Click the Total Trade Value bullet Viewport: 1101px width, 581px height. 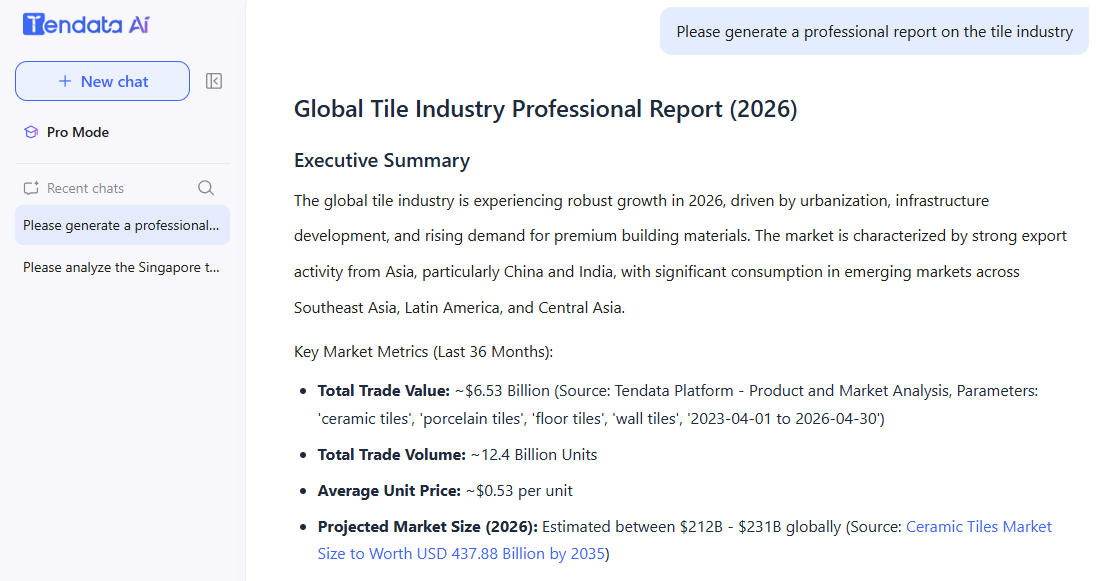click(x=678, y=405)
